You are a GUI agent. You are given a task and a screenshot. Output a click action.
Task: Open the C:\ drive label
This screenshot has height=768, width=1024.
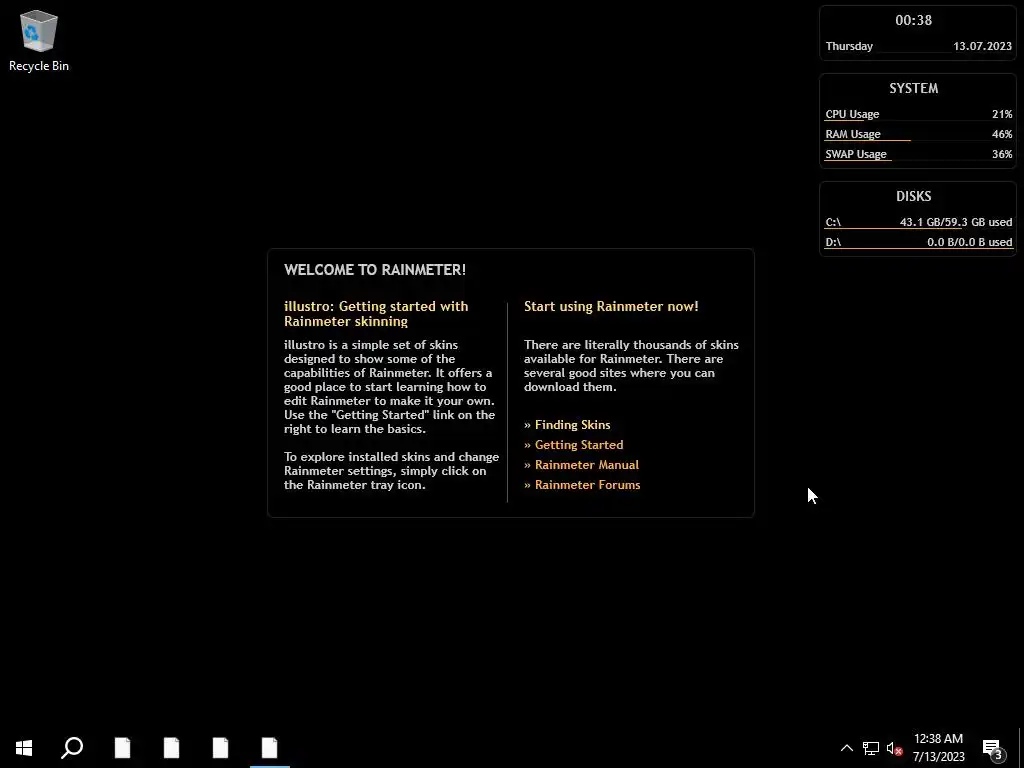(x=833, y=222)
